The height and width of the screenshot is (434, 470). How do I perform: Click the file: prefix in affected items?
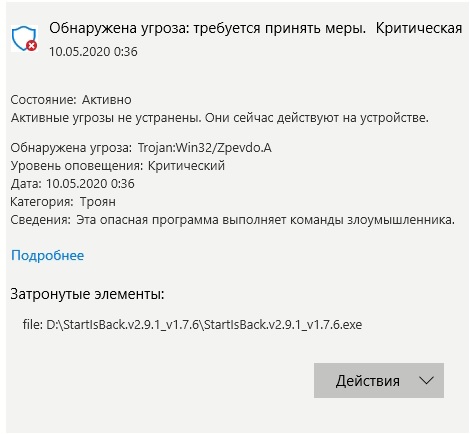click(x=33, y=324)
